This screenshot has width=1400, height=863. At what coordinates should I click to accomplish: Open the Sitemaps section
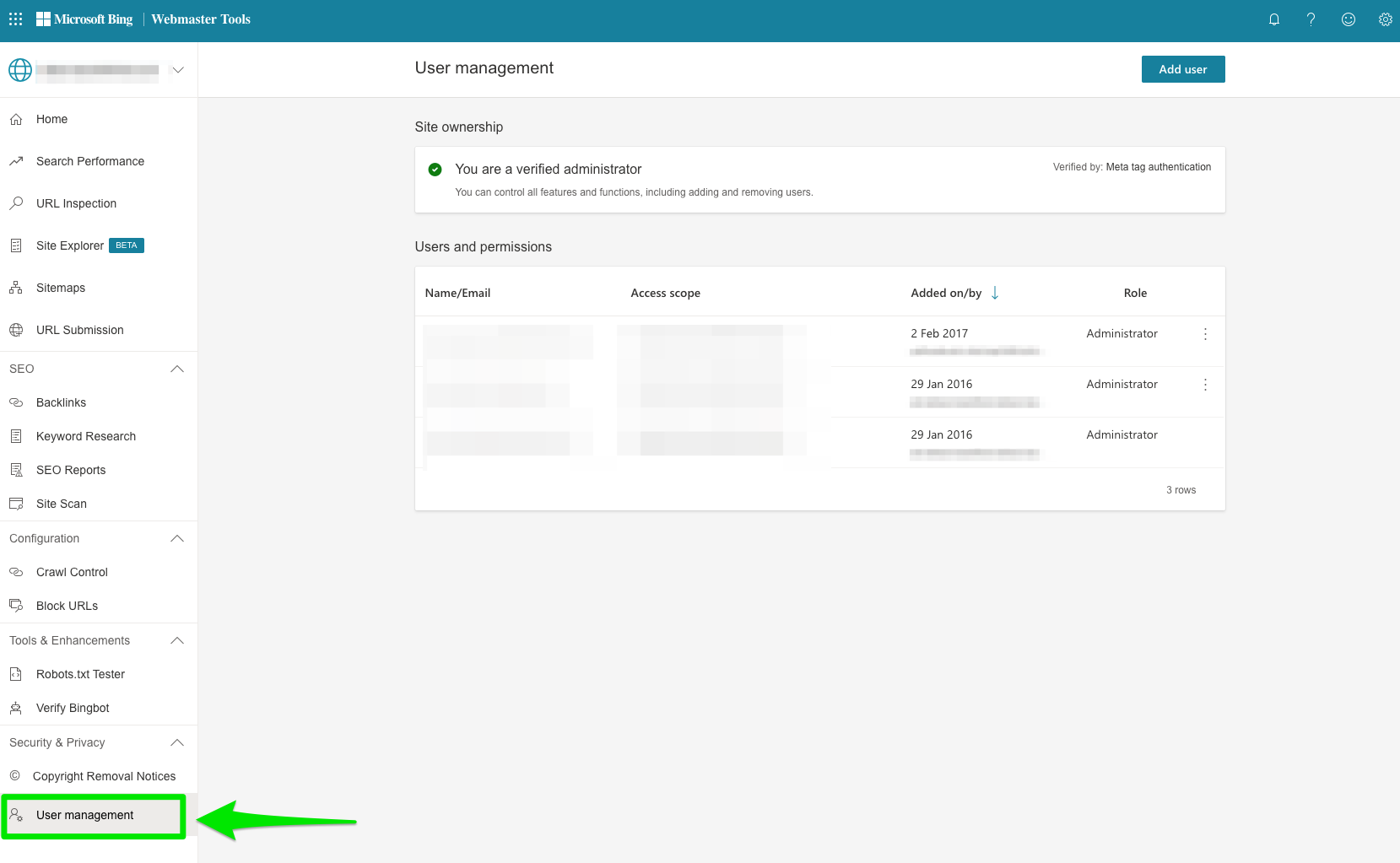(60, 288)
